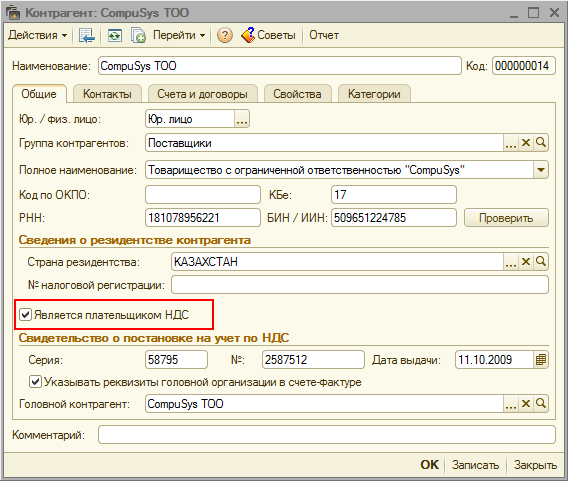The width and height of the screenshot is (568, 481).
Task: Switch to the Контакты tab
Action: 107,94
